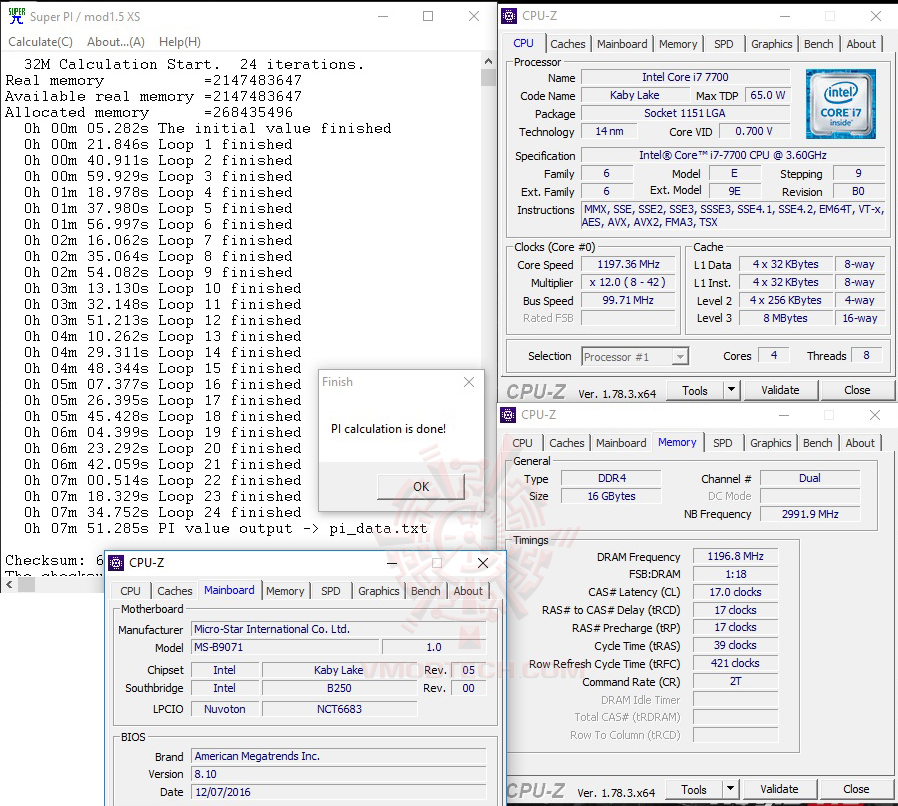The height and width of the screenshot is (806, 898).
Task: Switch to SPD tab in Memory CPU-Z window
Action: click(x=723, y=443)
